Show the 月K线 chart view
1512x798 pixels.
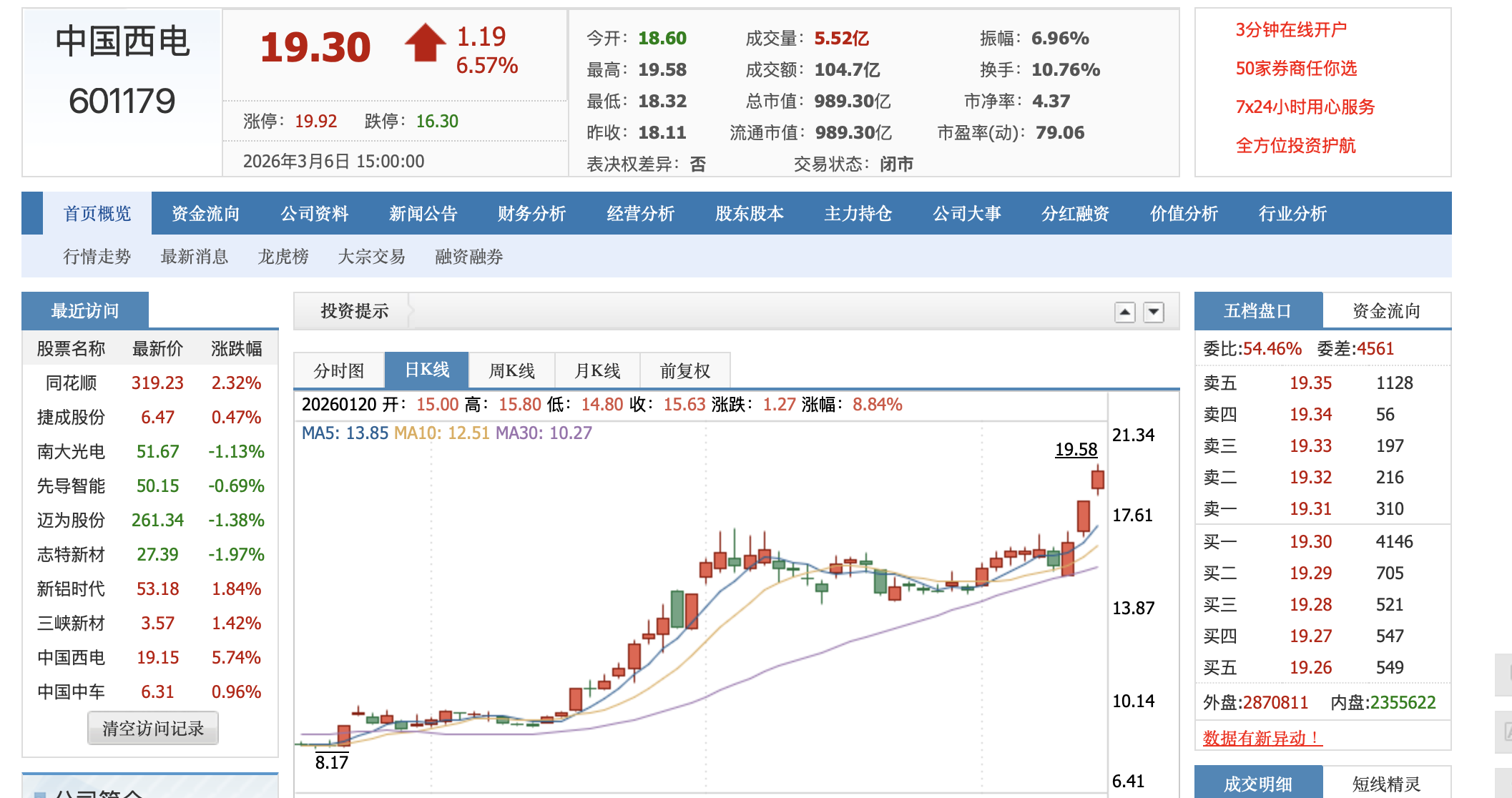pos(597,370)
